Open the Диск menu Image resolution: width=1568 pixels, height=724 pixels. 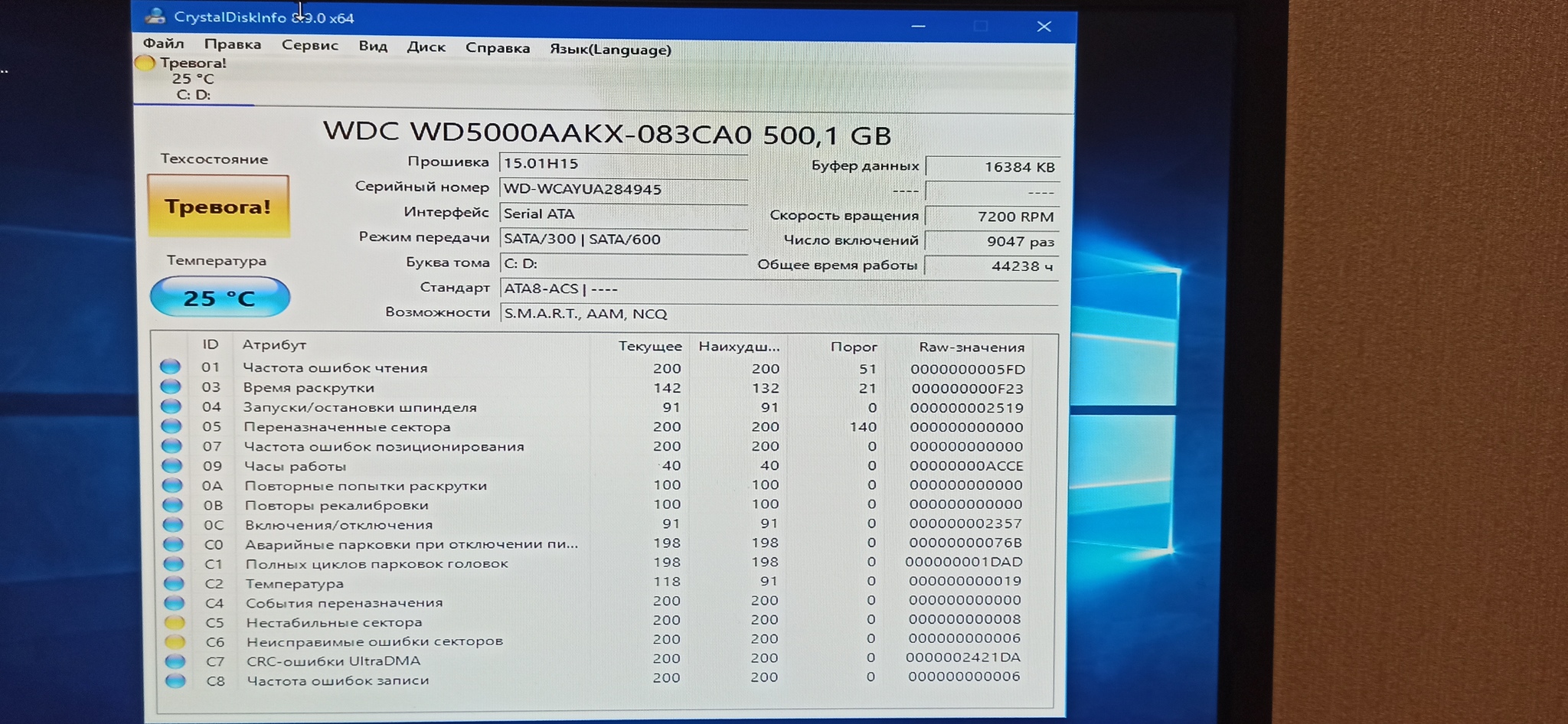pos(426,47)
